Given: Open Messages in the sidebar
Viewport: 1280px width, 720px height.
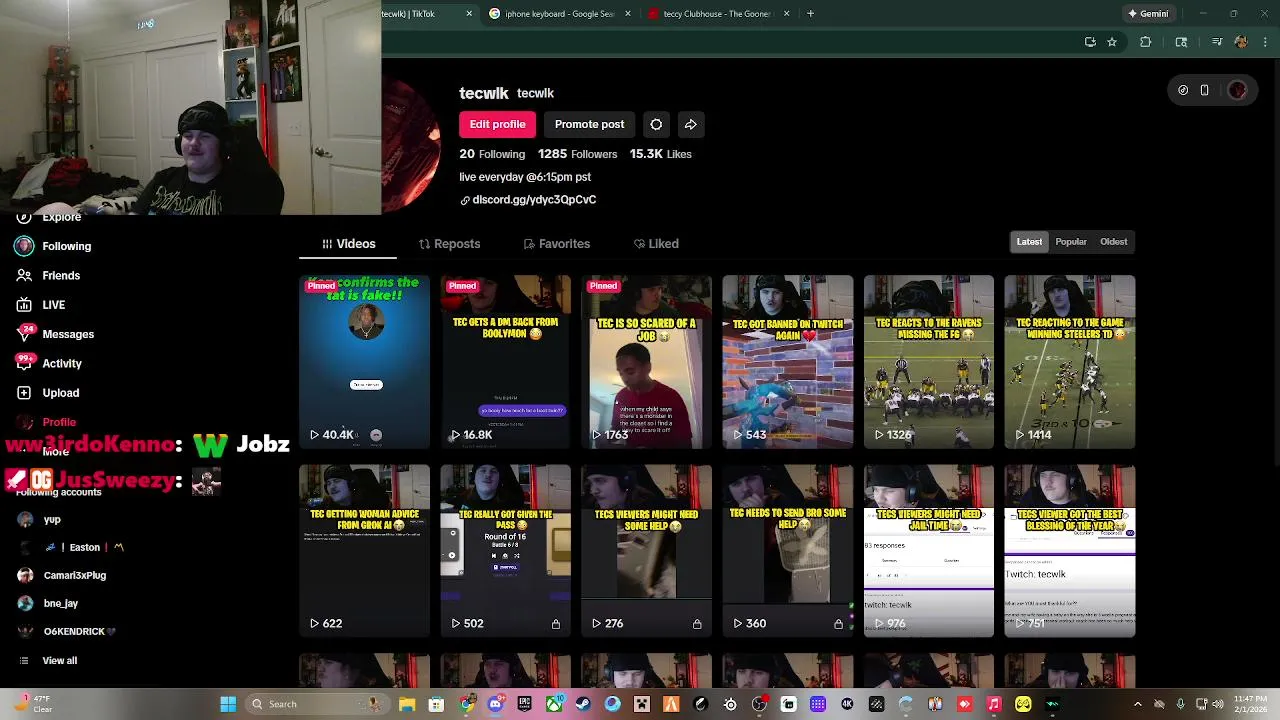Looking at the screenshot, I should click(x=55, y=334).
